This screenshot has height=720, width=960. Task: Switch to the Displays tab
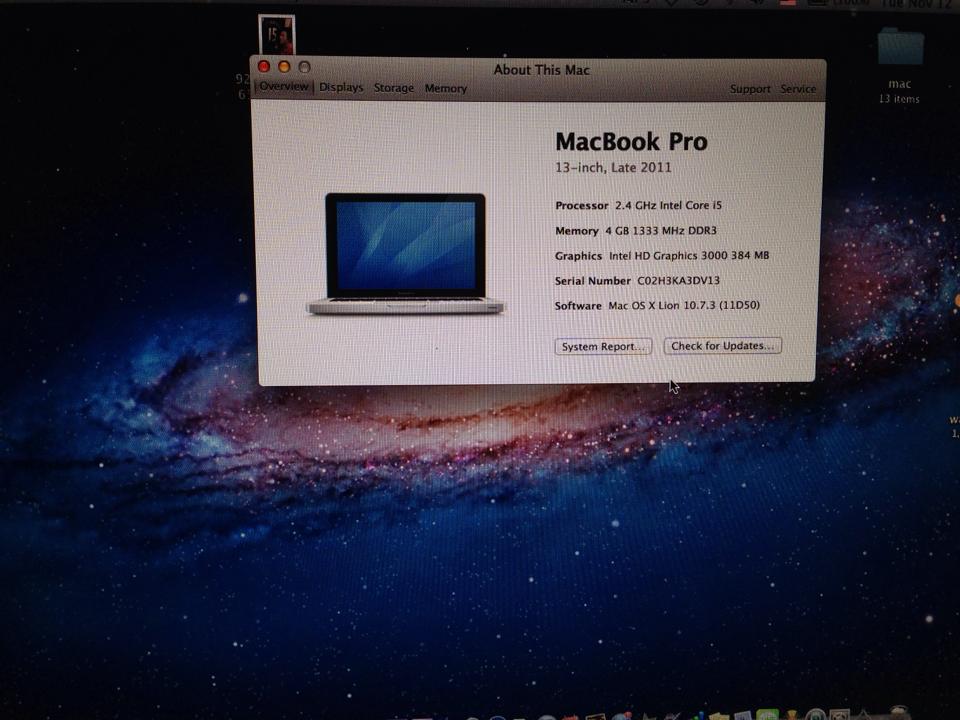(x=341, y=88)
